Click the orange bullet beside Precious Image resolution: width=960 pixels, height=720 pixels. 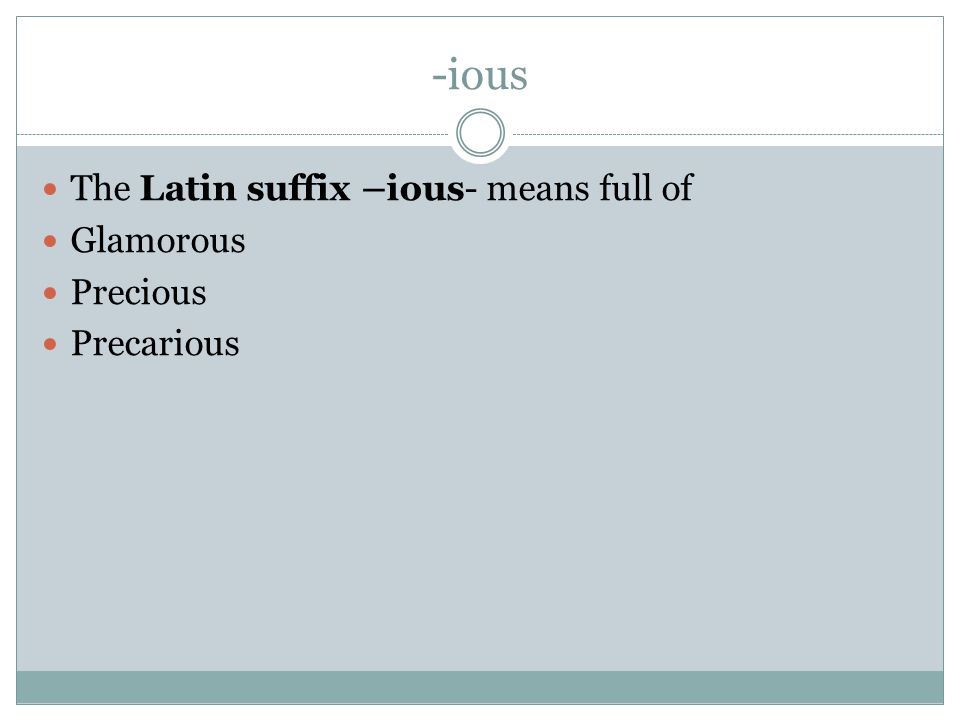pos(50,293)
